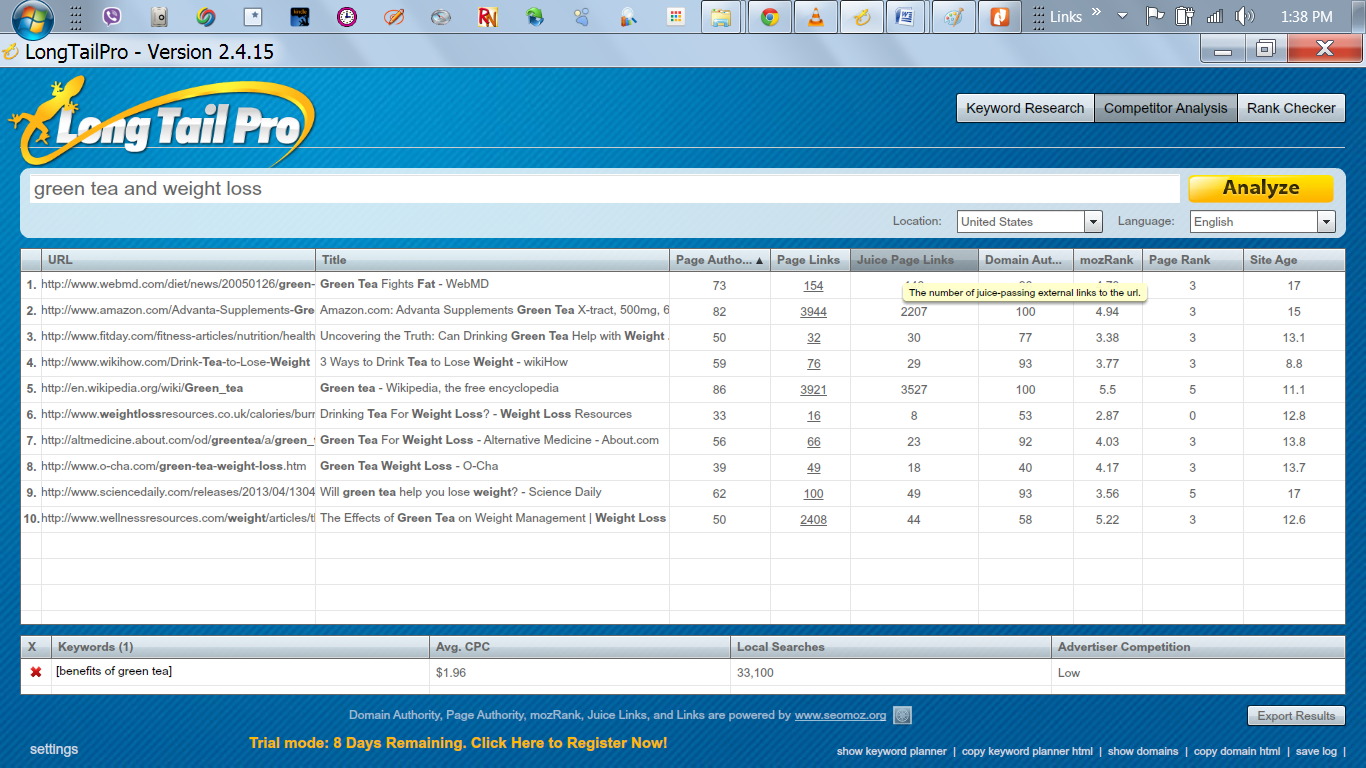Click the URL column header
The image size is (1366, 768).
[x=178, y=260]
